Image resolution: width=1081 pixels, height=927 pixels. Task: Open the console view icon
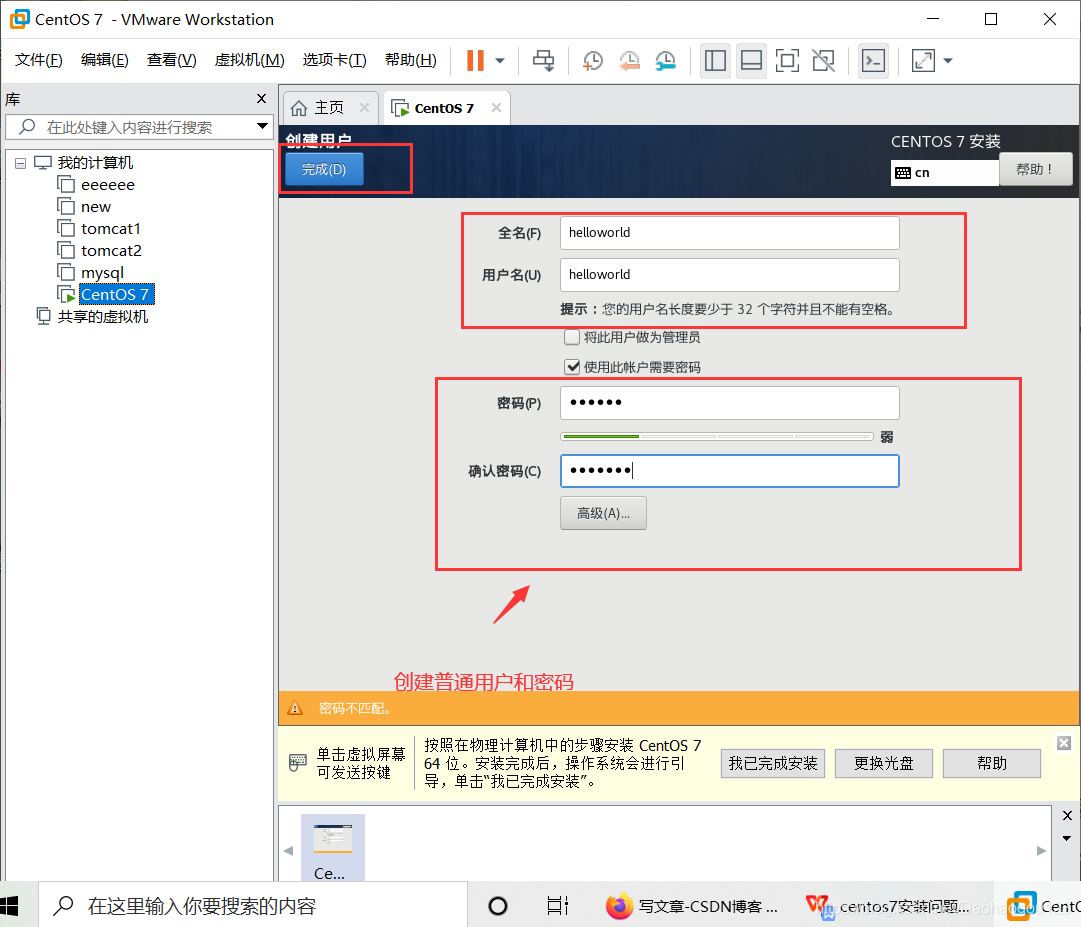point(873,61)
